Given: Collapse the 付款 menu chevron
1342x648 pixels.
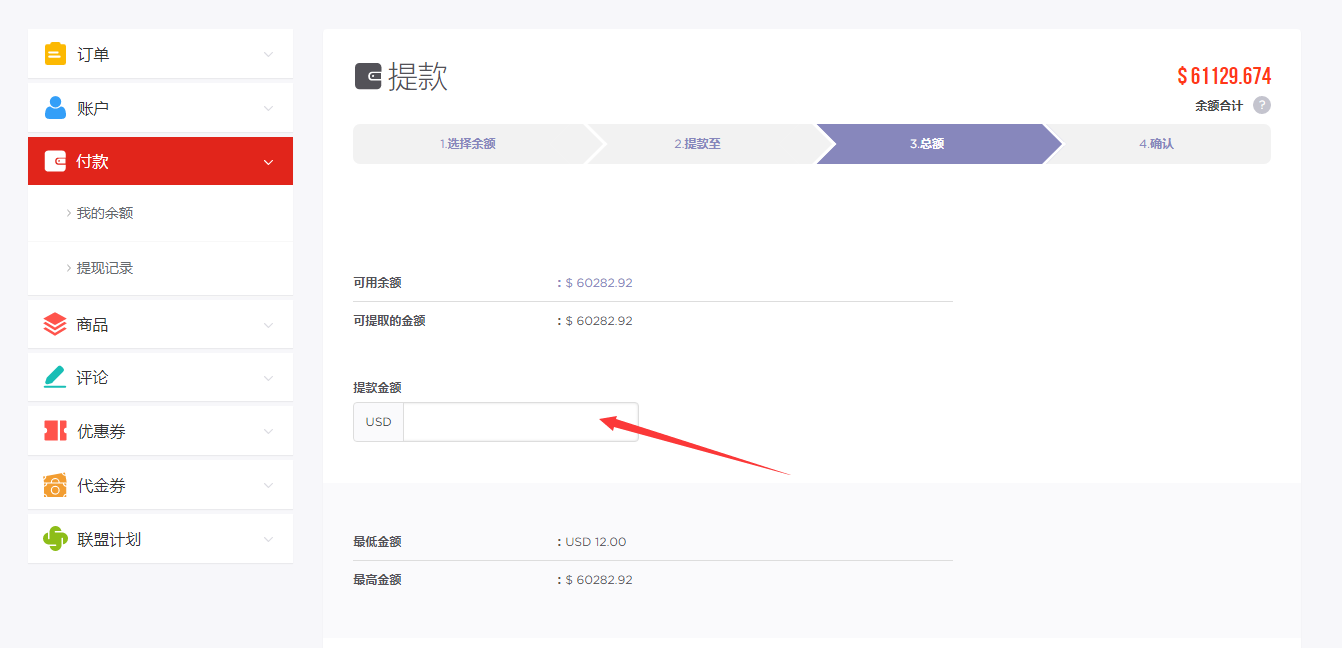Looking at the screenshot, I should [x=268, y=162].
